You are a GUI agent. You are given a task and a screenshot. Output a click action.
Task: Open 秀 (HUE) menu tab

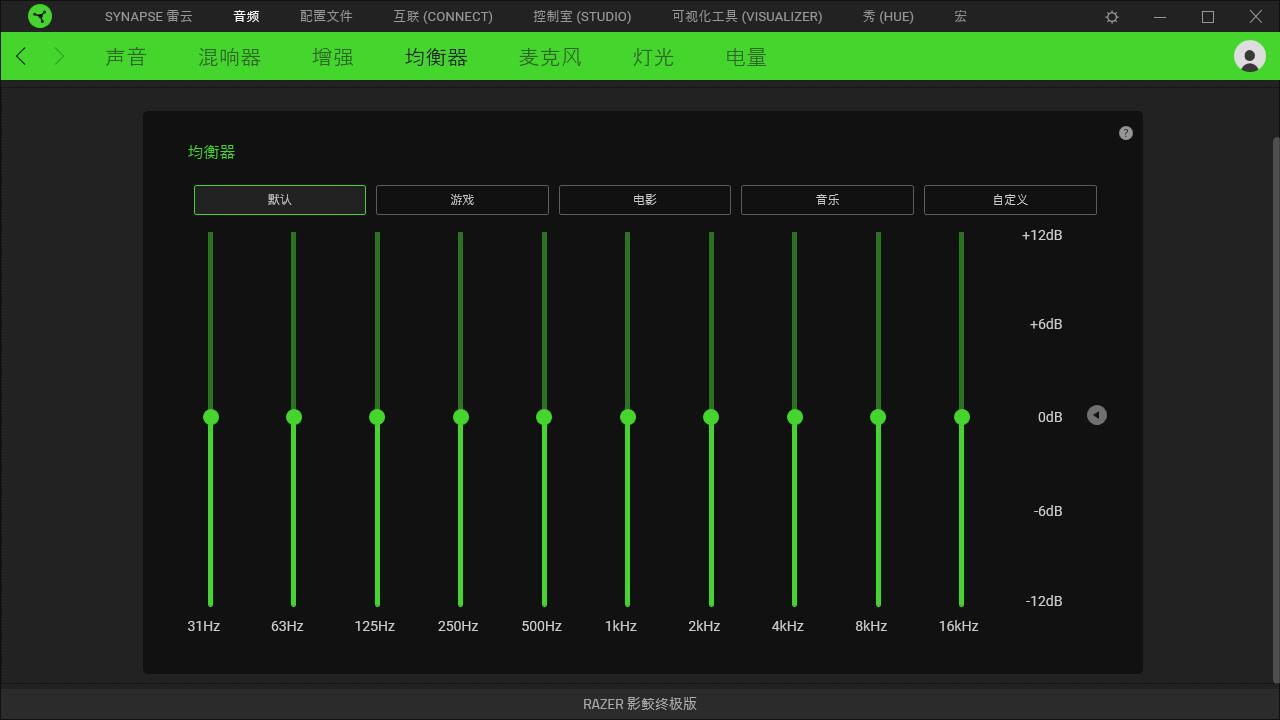click(888, 17)
